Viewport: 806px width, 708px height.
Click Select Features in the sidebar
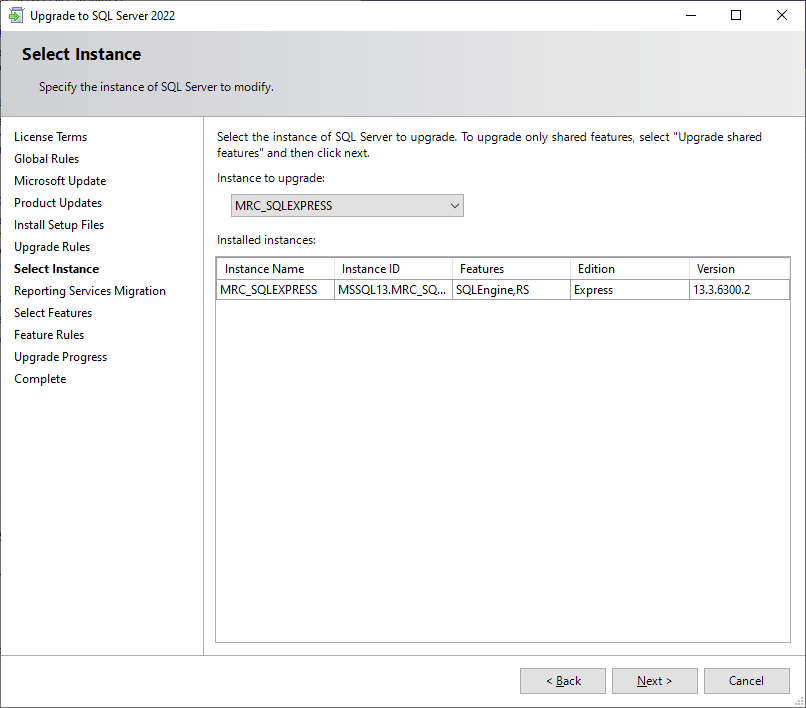pyautogui.click(x=53, y=313)
